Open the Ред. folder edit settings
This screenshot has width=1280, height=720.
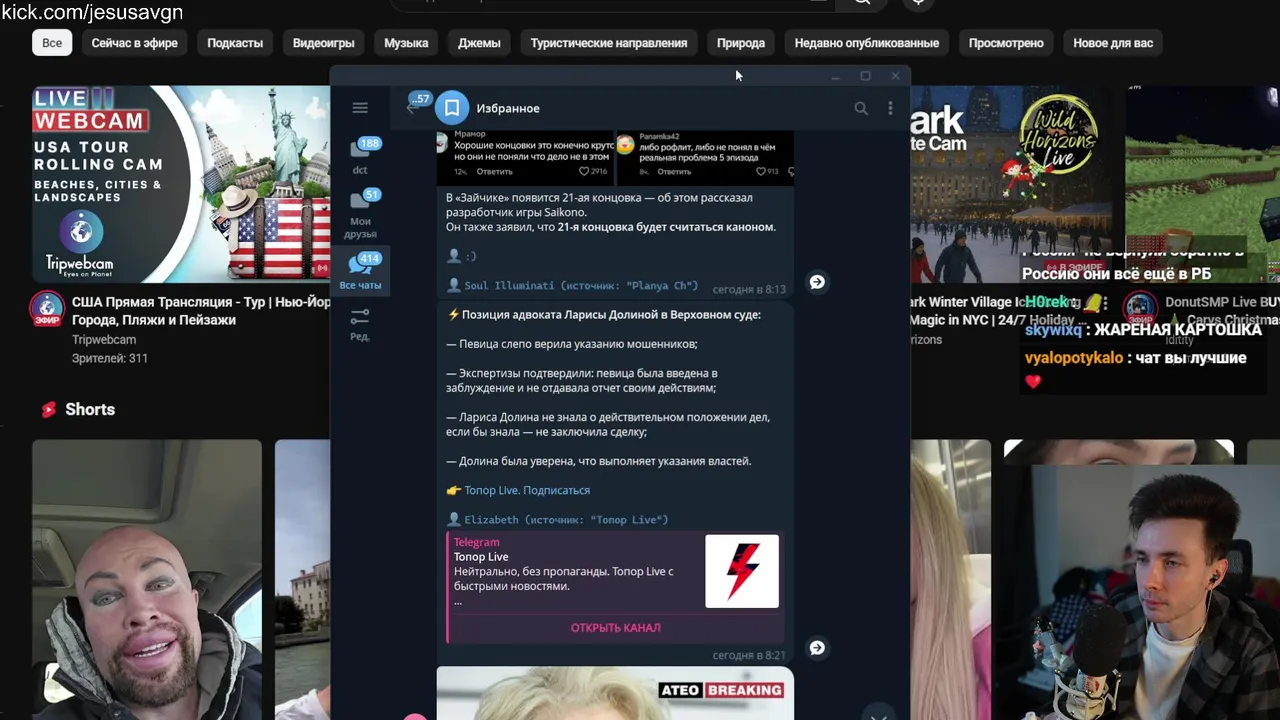[360, 324]
